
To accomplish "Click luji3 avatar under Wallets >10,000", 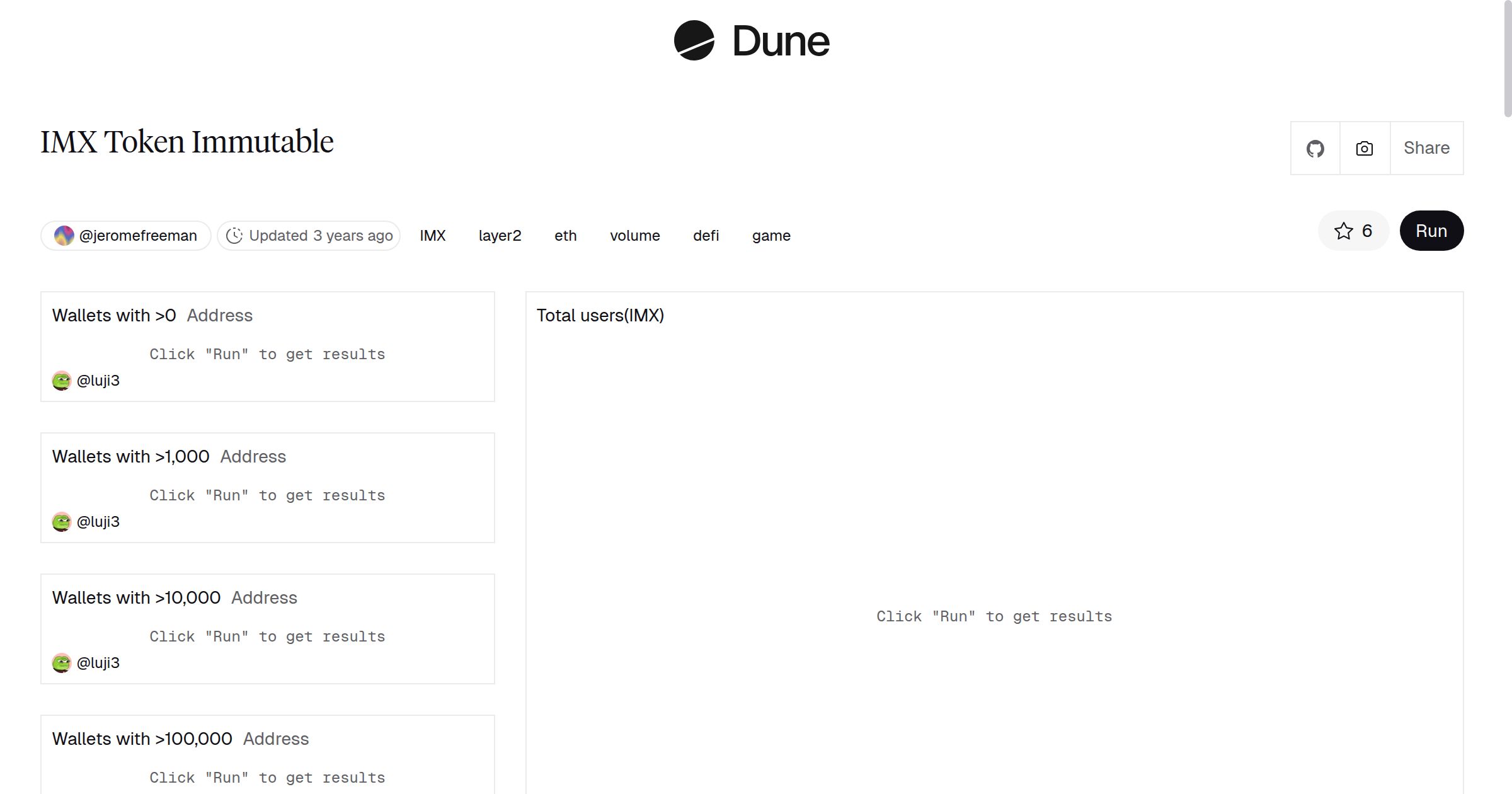I will (61, 663).
